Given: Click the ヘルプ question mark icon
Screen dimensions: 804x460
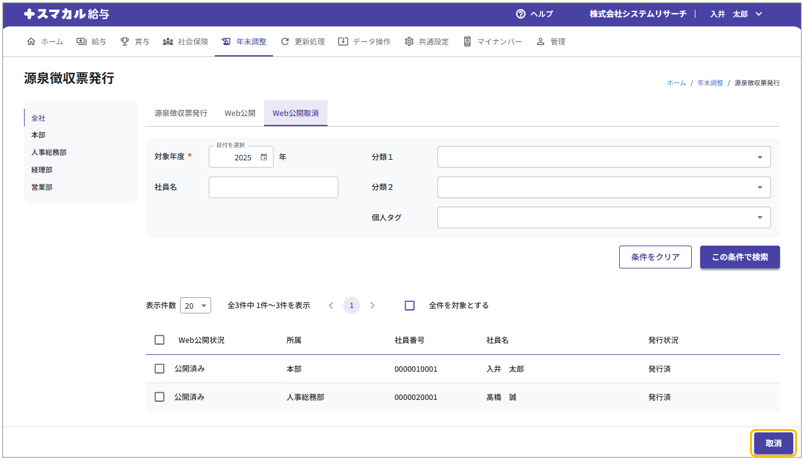Looking at the screenshot, I should tap(520, 14).
